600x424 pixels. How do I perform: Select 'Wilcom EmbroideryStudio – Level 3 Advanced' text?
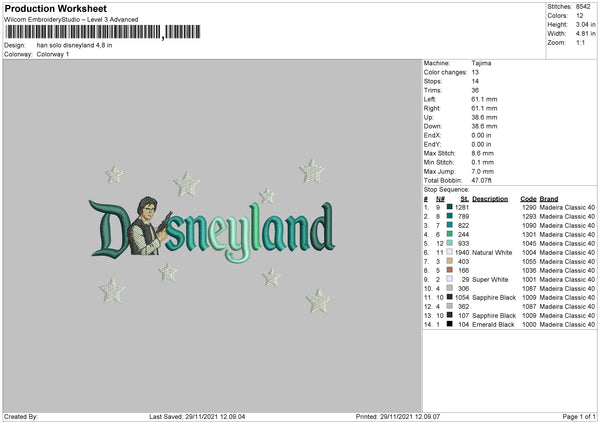point(71,20)
